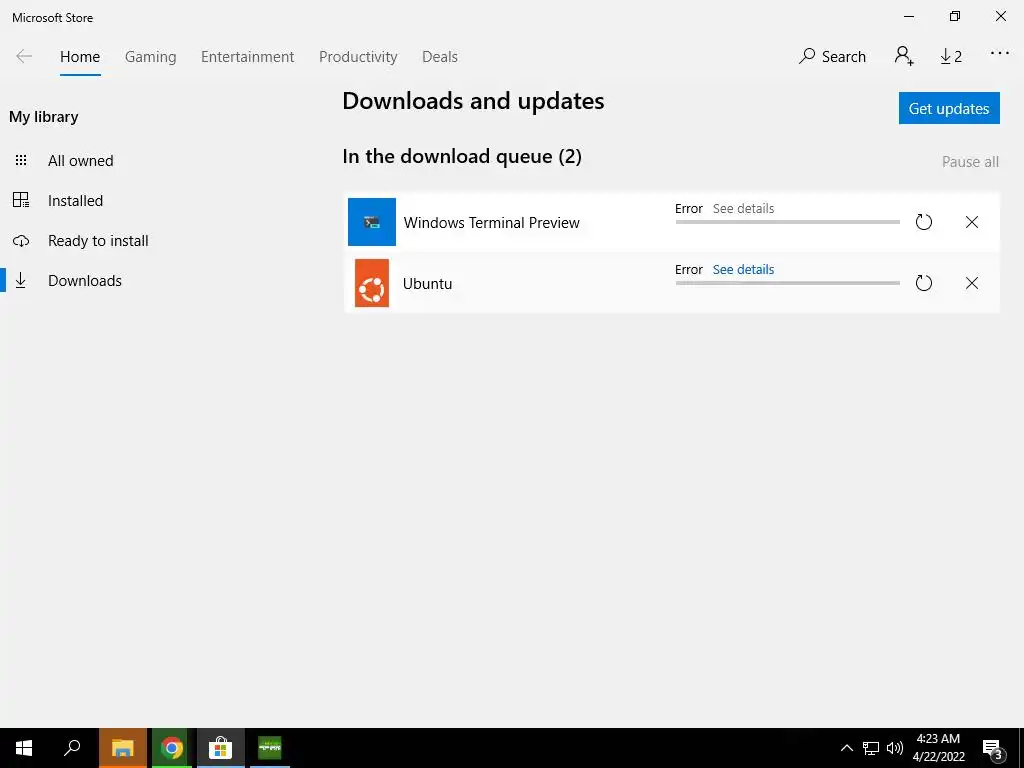Click the Ubuntu app name

427,283
